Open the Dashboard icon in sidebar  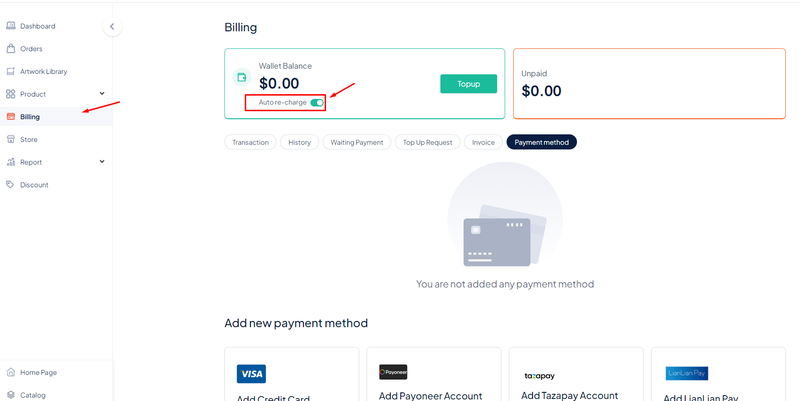point(10,26)
